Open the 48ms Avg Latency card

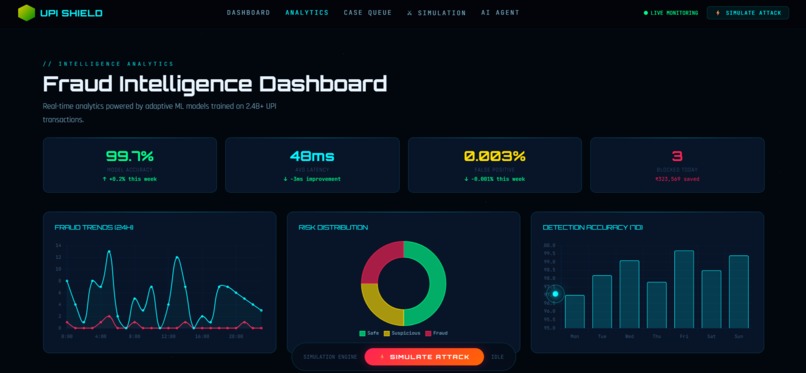[x=312, y=165]
